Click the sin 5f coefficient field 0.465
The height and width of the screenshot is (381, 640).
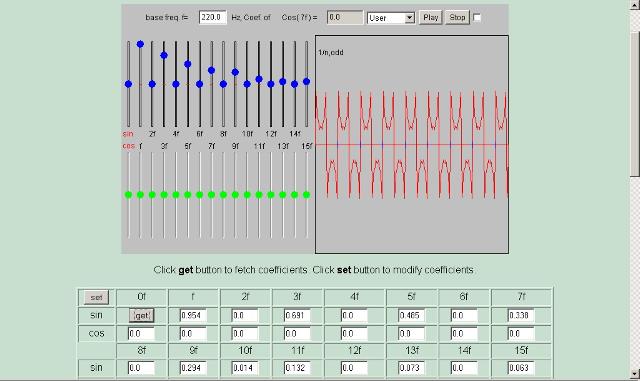[x=411, y=315]
